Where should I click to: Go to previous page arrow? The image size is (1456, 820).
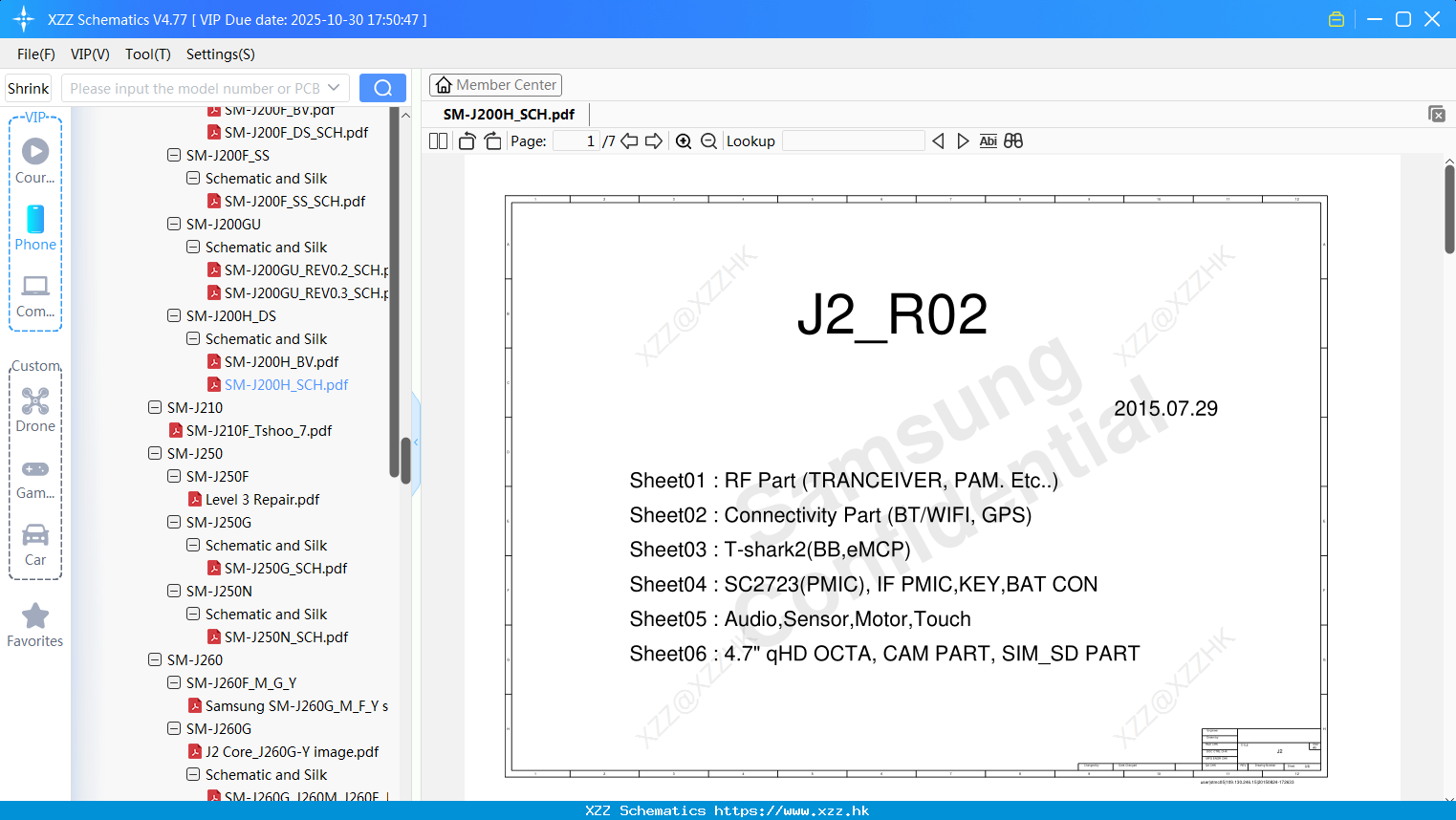tap(629, 140)
